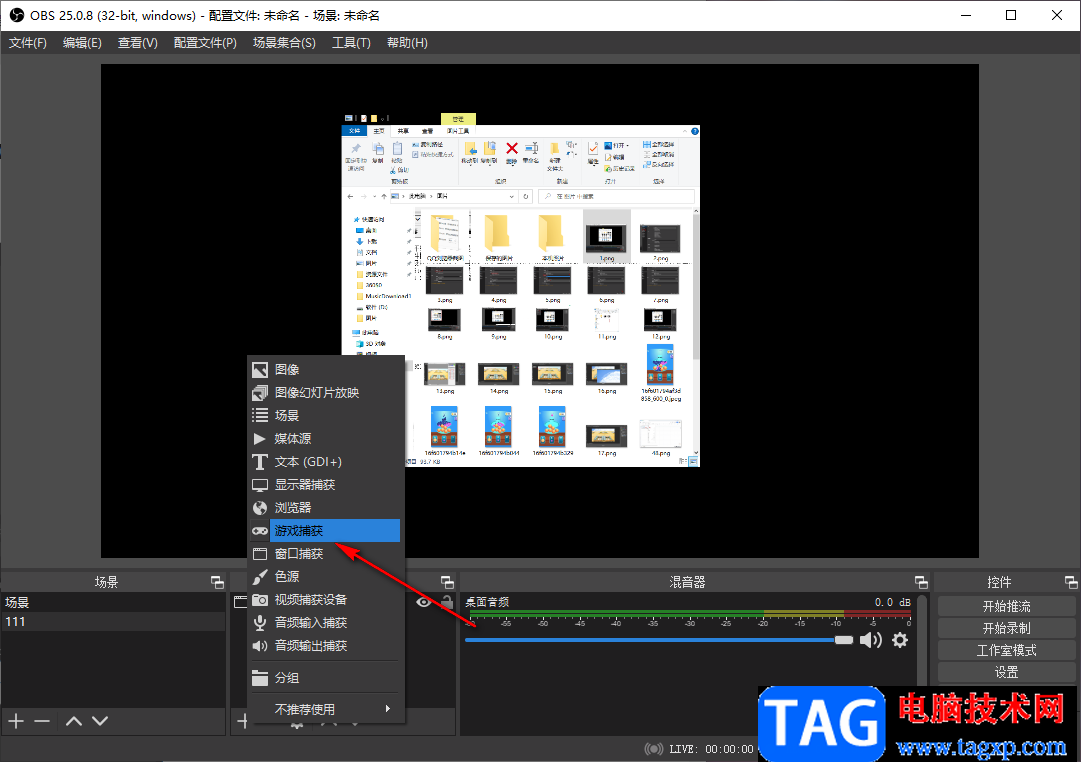1081x762 pixels.
Task: Open 设置 from controls panel
Action: pos(1006,672)
